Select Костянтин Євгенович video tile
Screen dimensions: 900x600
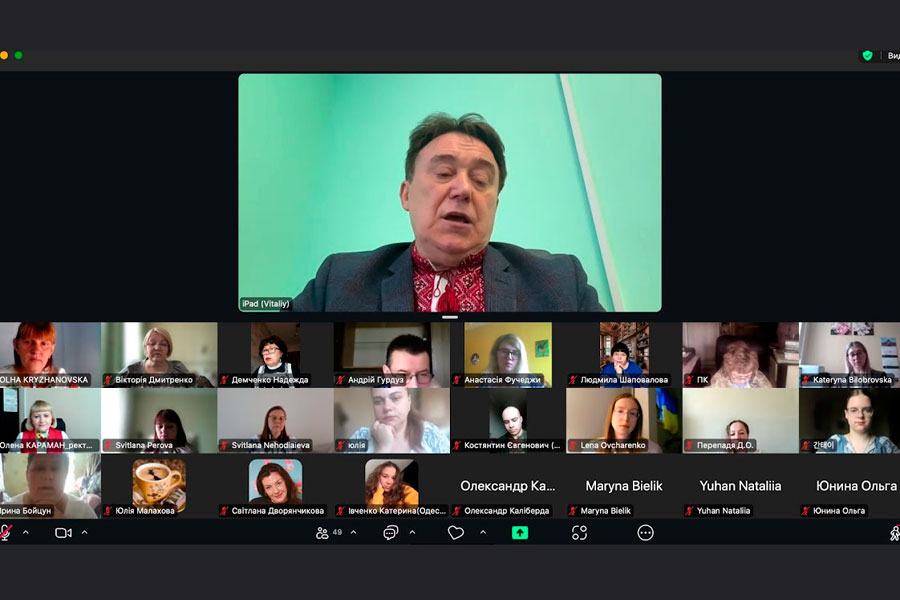point(508,421)
